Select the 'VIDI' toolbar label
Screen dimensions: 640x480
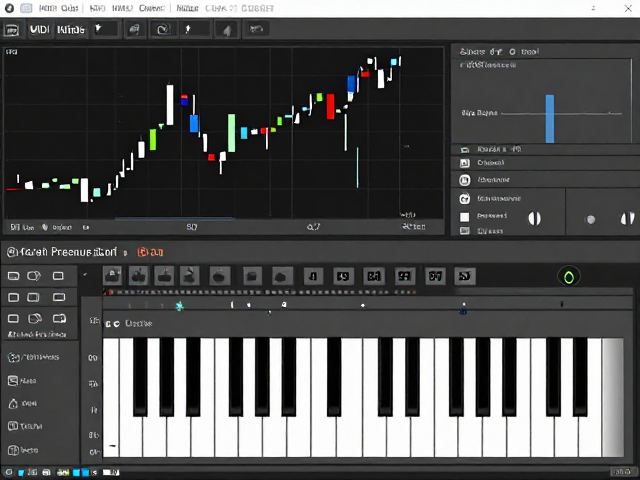(39, 29)
